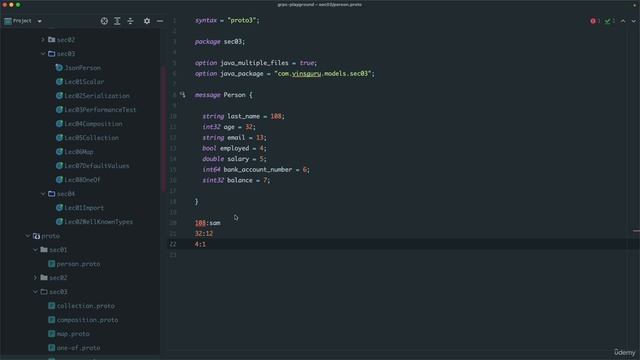This screenshot has width=640, height=360.
Task: Click the Collapse All toolbar icon
Action: pyautogui.click(x=130, y=21)
